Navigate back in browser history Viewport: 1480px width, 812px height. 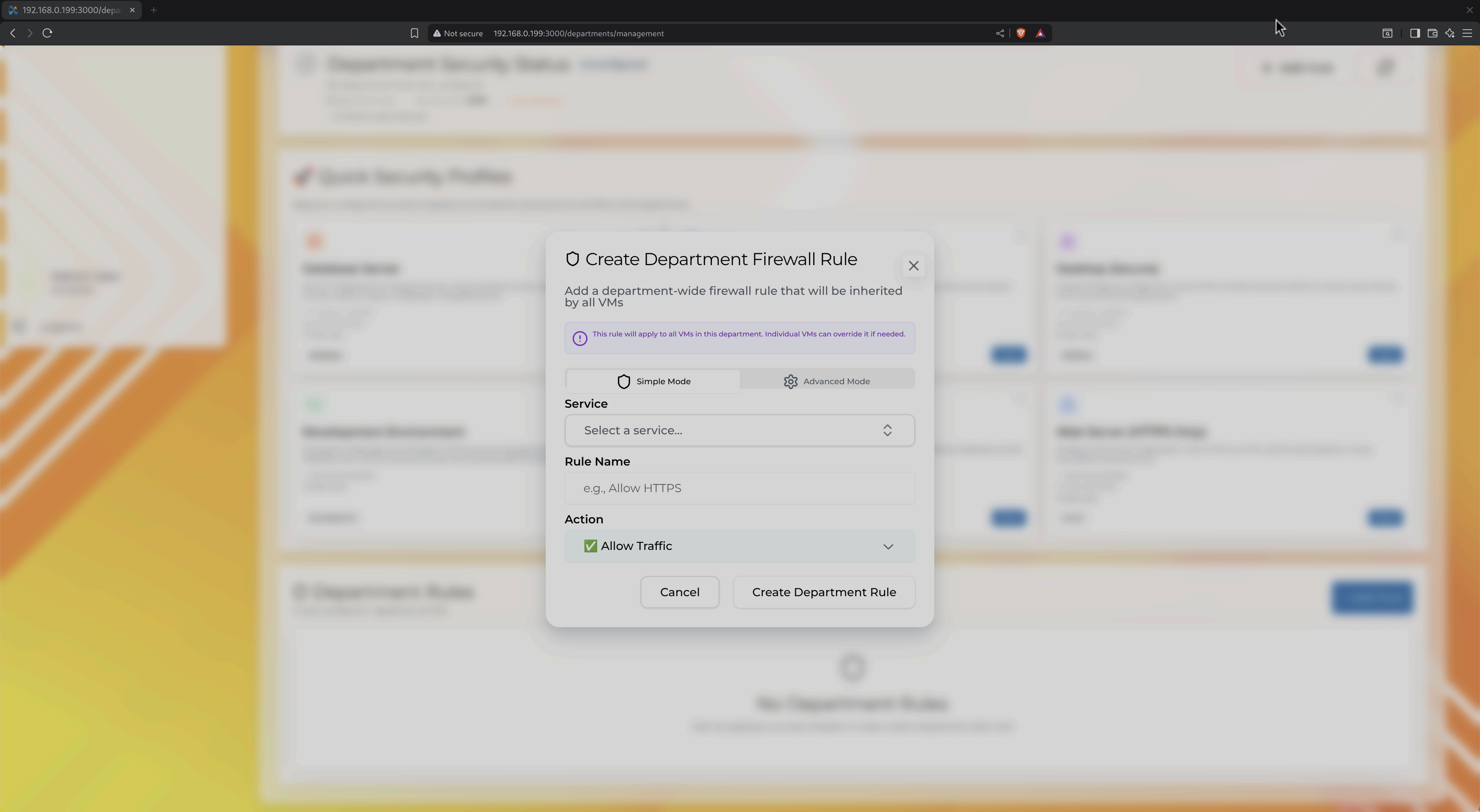(12, 33)
